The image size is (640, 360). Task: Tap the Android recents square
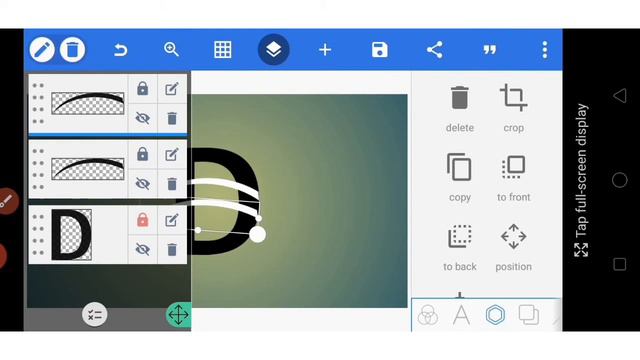point(620,264)
